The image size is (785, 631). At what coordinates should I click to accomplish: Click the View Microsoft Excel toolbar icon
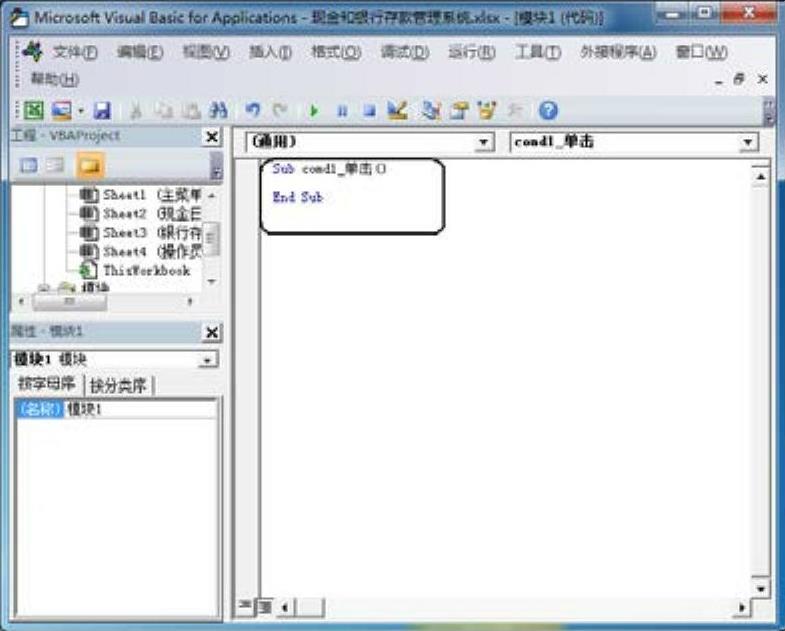[34, 110]
